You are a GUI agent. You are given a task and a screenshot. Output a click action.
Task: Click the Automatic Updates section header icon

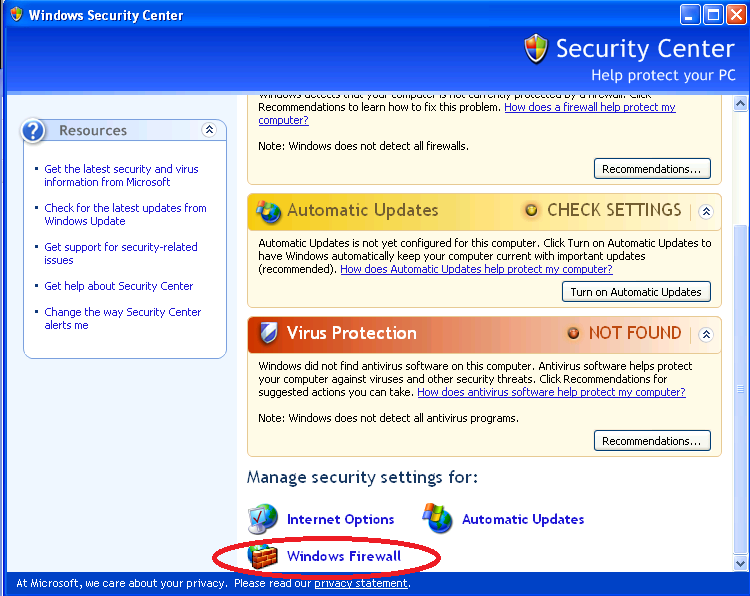[x=268, y=211]
